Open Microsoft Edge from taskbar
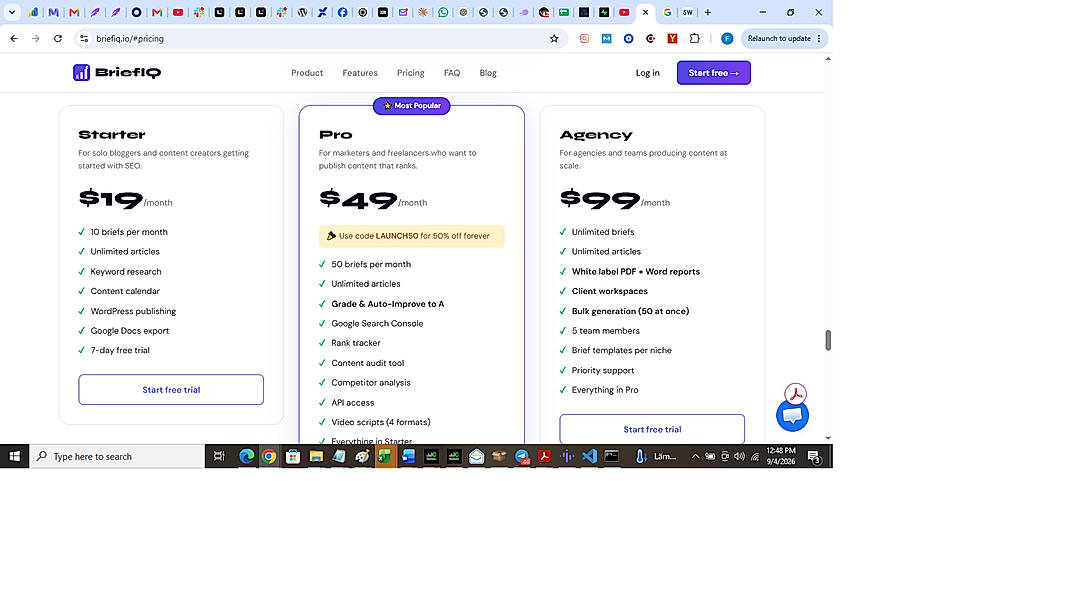1070x602 pixels. (246, 456)
